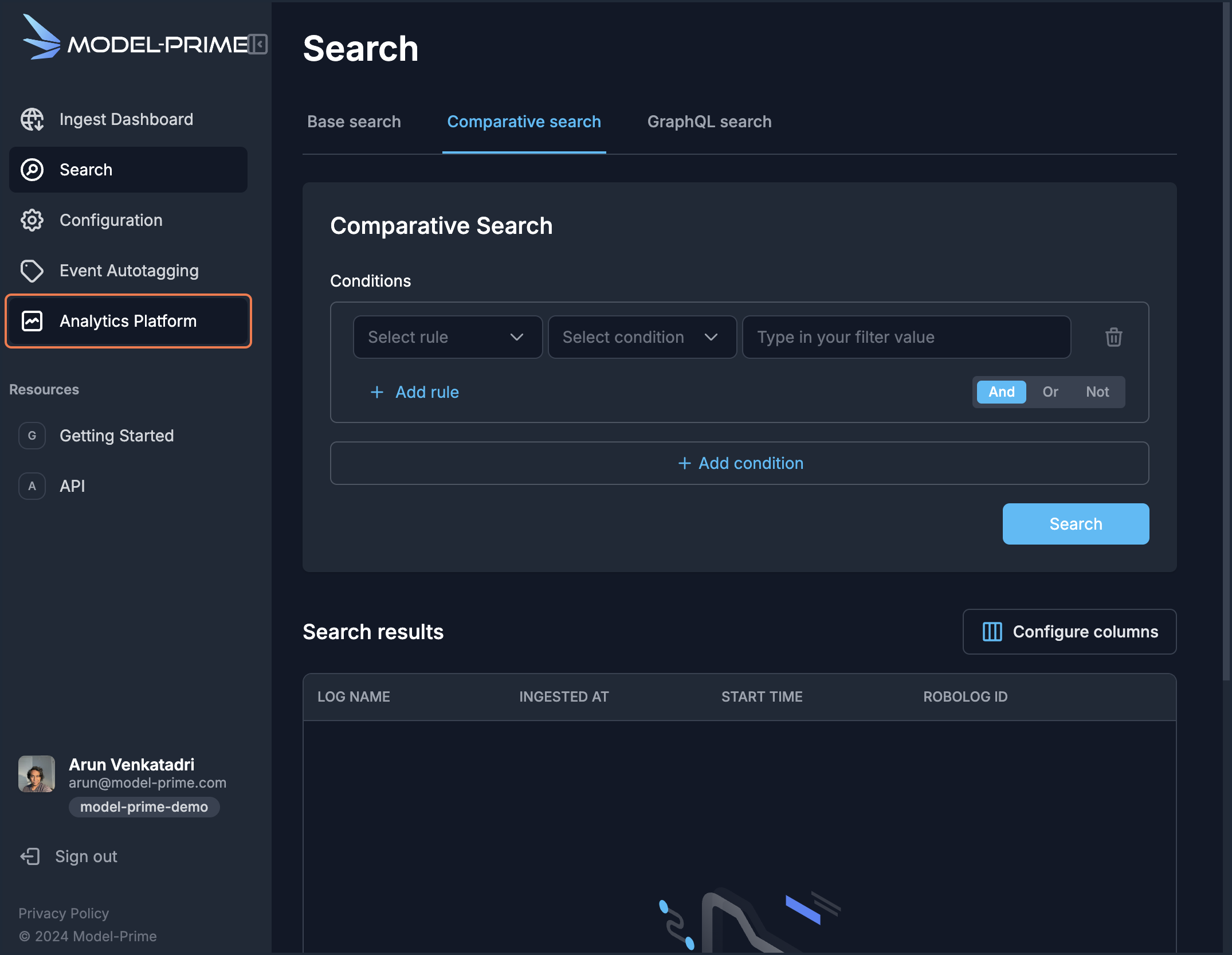
Task: Click the Ingest Dashboard globe icon
Action: coord(32,119)
